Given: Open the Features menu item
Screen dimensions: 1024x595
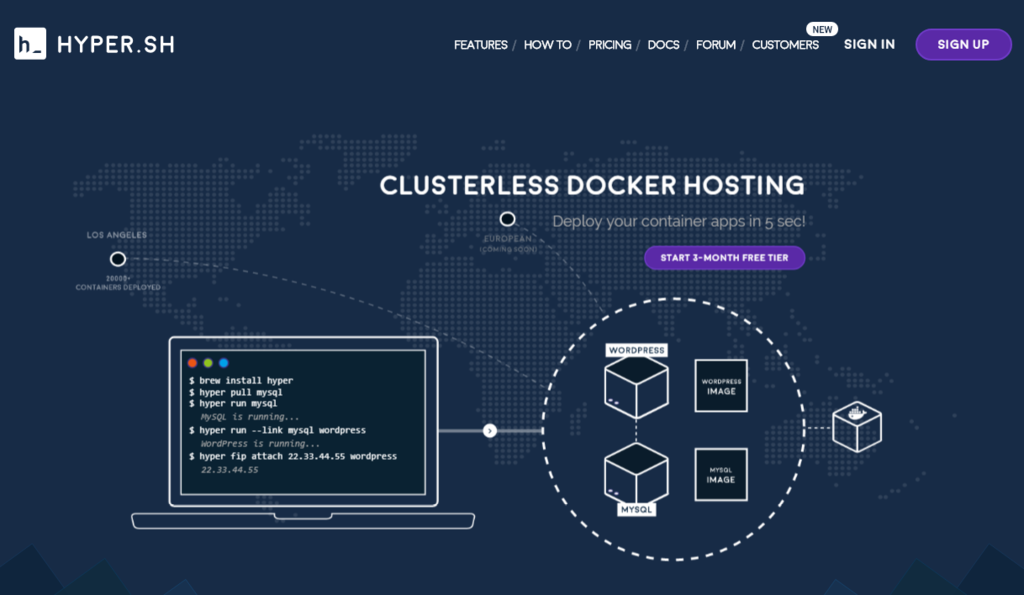Looking at the screenshot, I should pos(481,45).
